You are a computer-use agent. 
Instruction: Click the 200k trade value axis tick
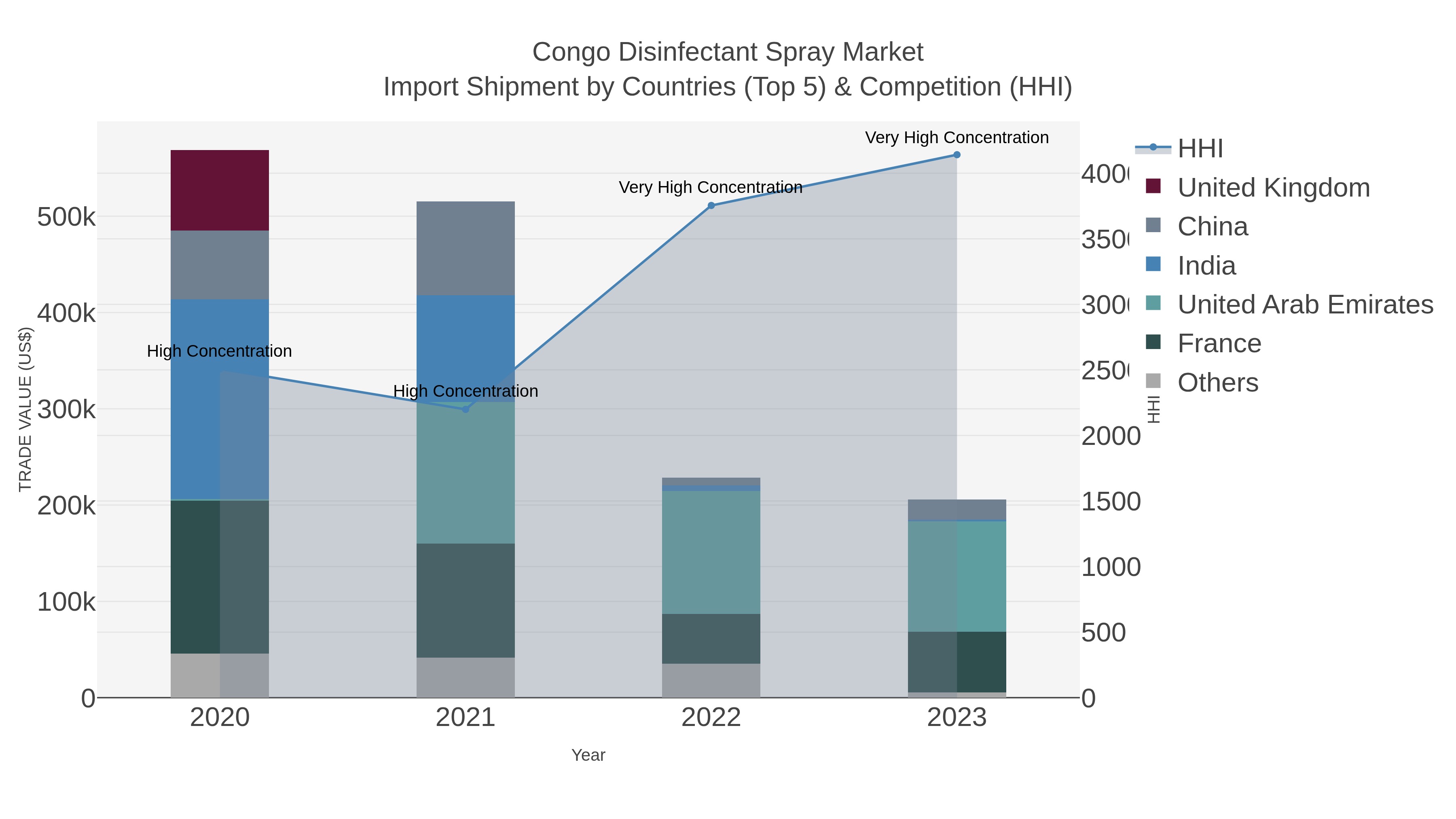pyautogui.click(x=66, y=506)
